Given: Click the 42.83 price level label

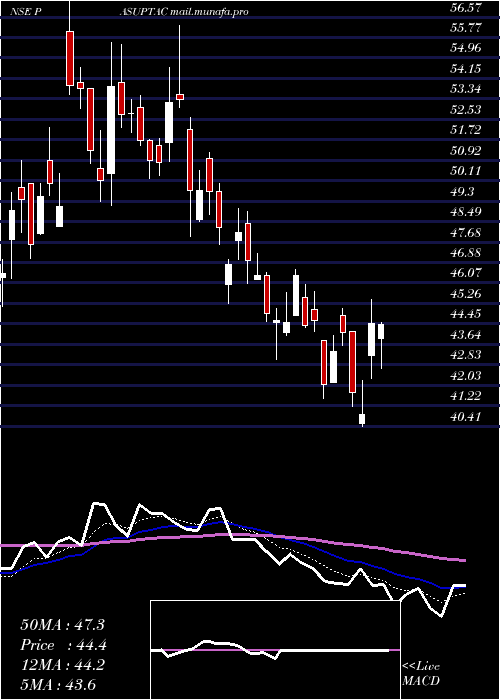Looking at the screenshot, I should point(467,355).
